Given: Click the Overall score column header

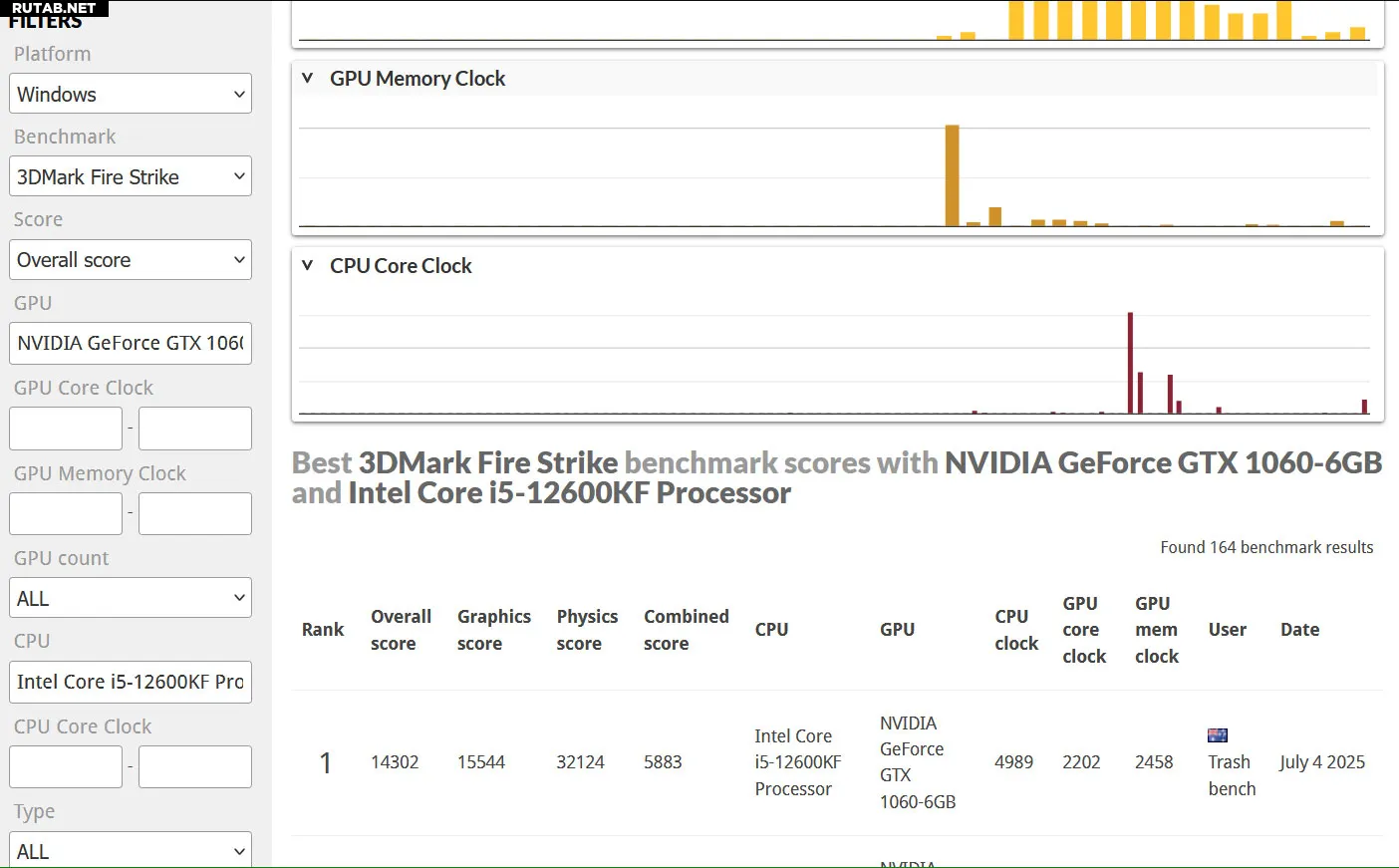Looking at the screenshot, I should pos(401,630).
